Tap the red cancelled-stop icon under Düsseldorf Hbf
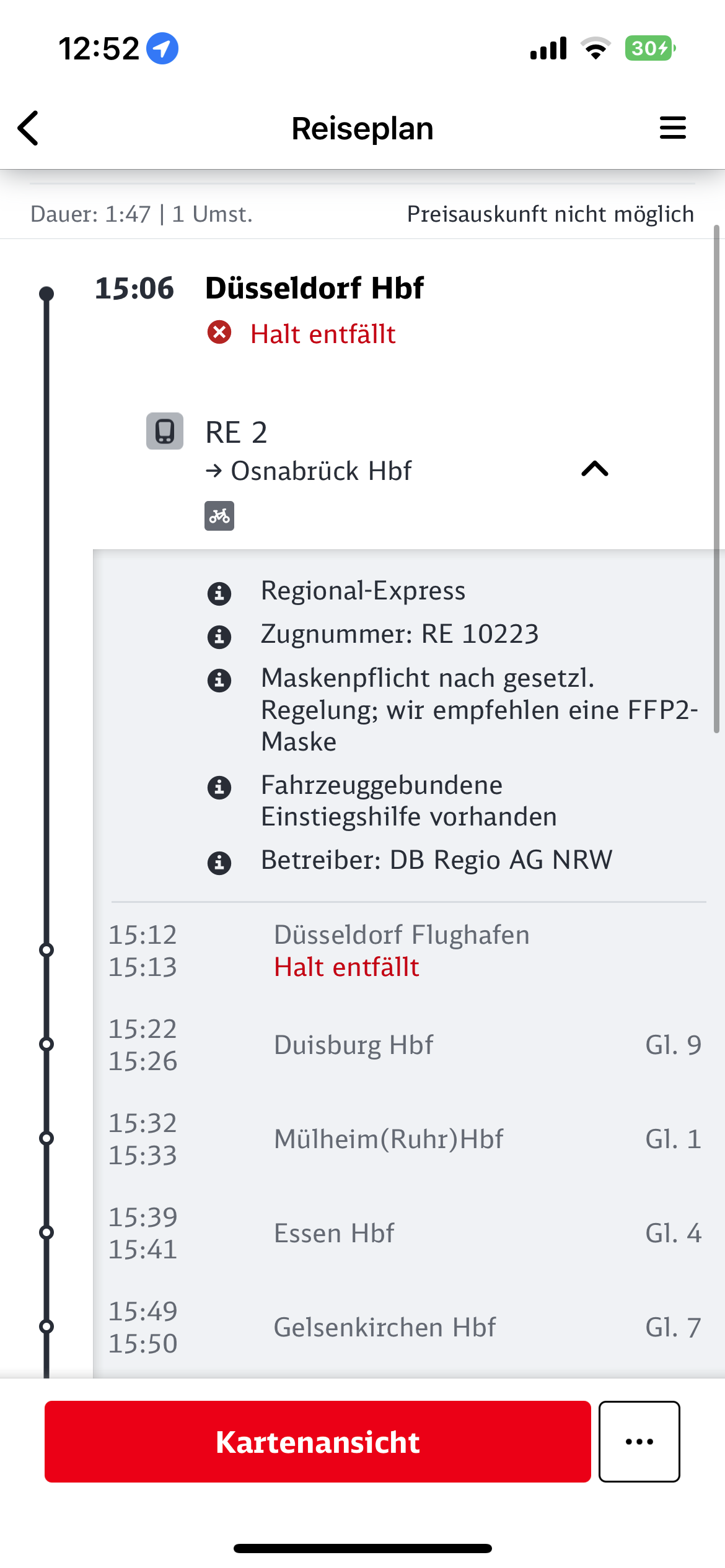This screenshot has height=1568, width=725. (x=219, y=333)
